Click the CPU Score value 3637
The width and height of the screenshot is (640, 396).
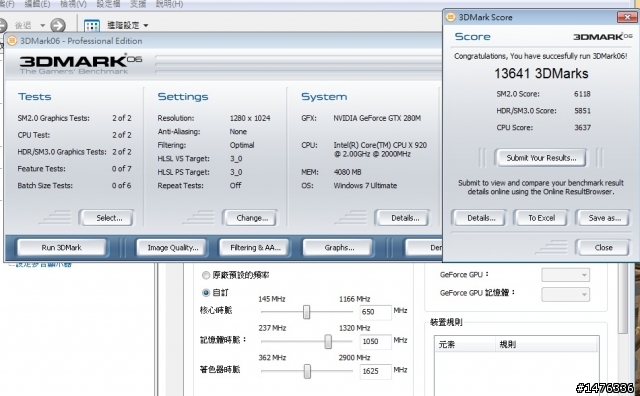(582, 127)
